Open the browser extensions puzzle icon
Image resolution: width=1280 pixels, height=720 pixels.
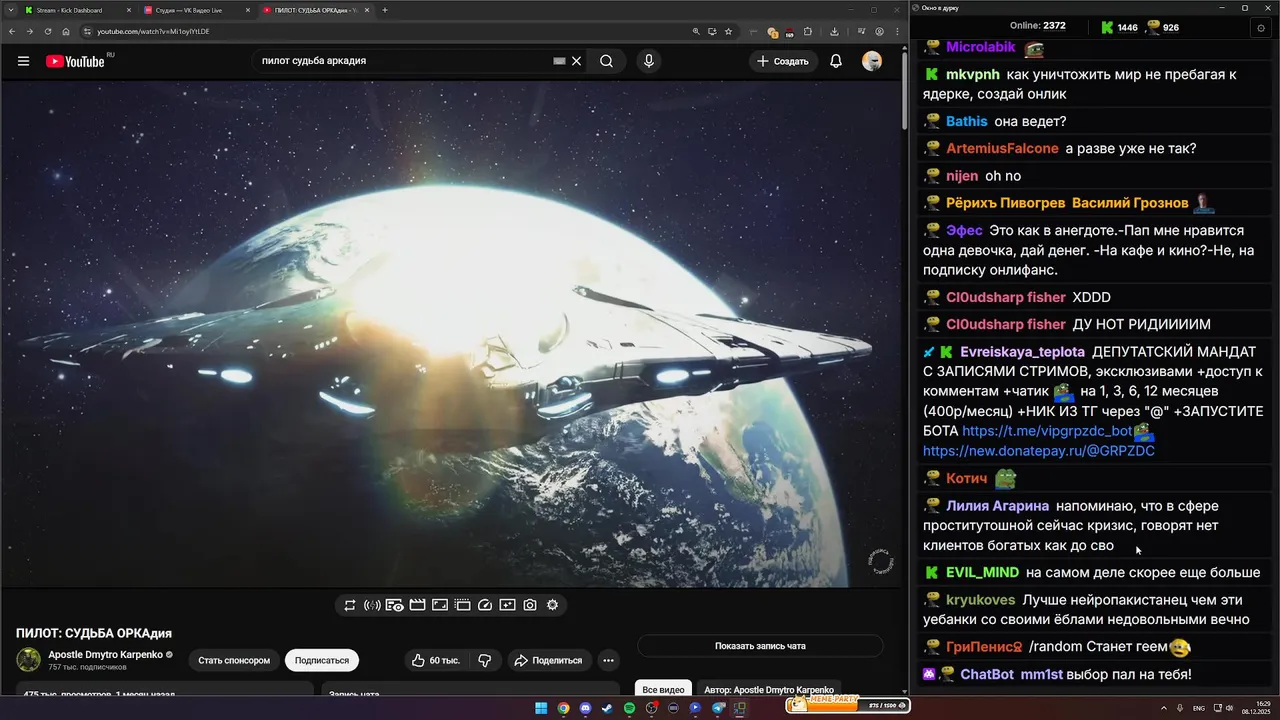coord(808,31)
